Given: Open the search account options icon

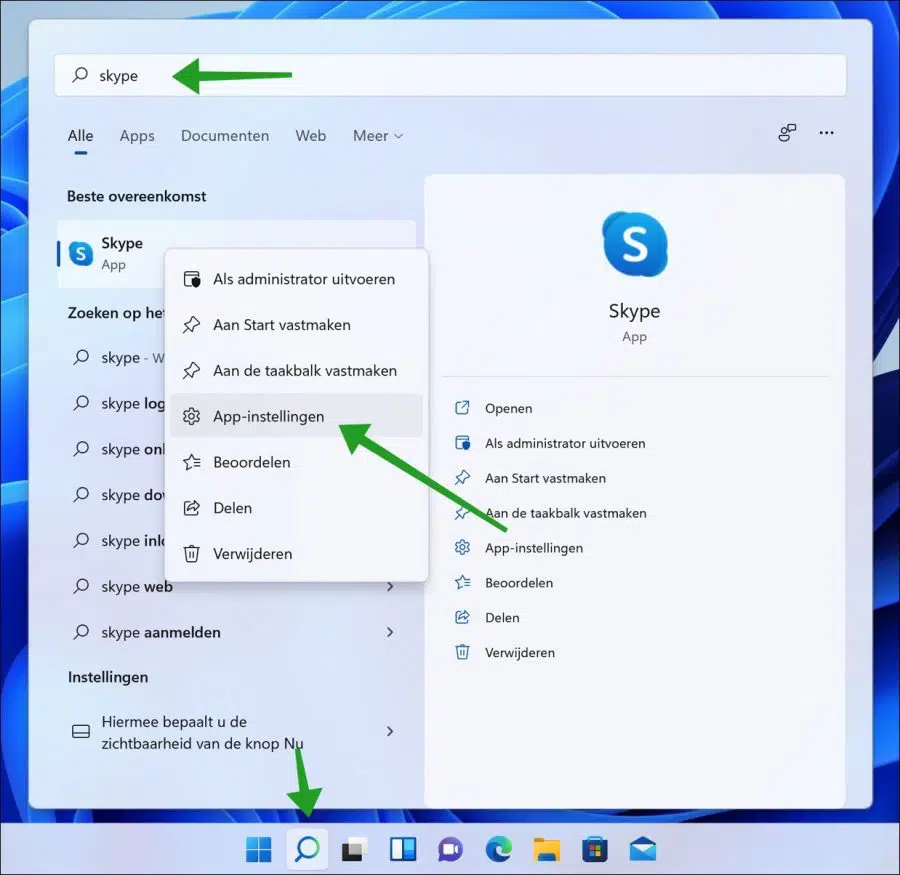Looking at the screenshot, I should tap(787, 133).
